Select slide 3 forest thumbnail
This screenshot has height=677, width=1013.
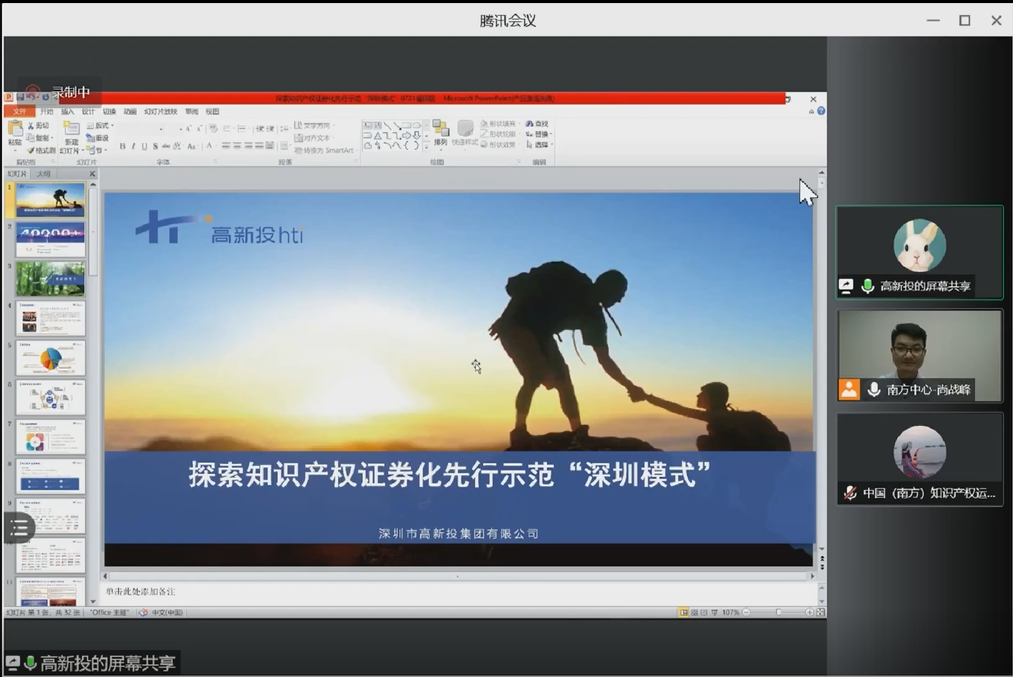pos(50,279)
